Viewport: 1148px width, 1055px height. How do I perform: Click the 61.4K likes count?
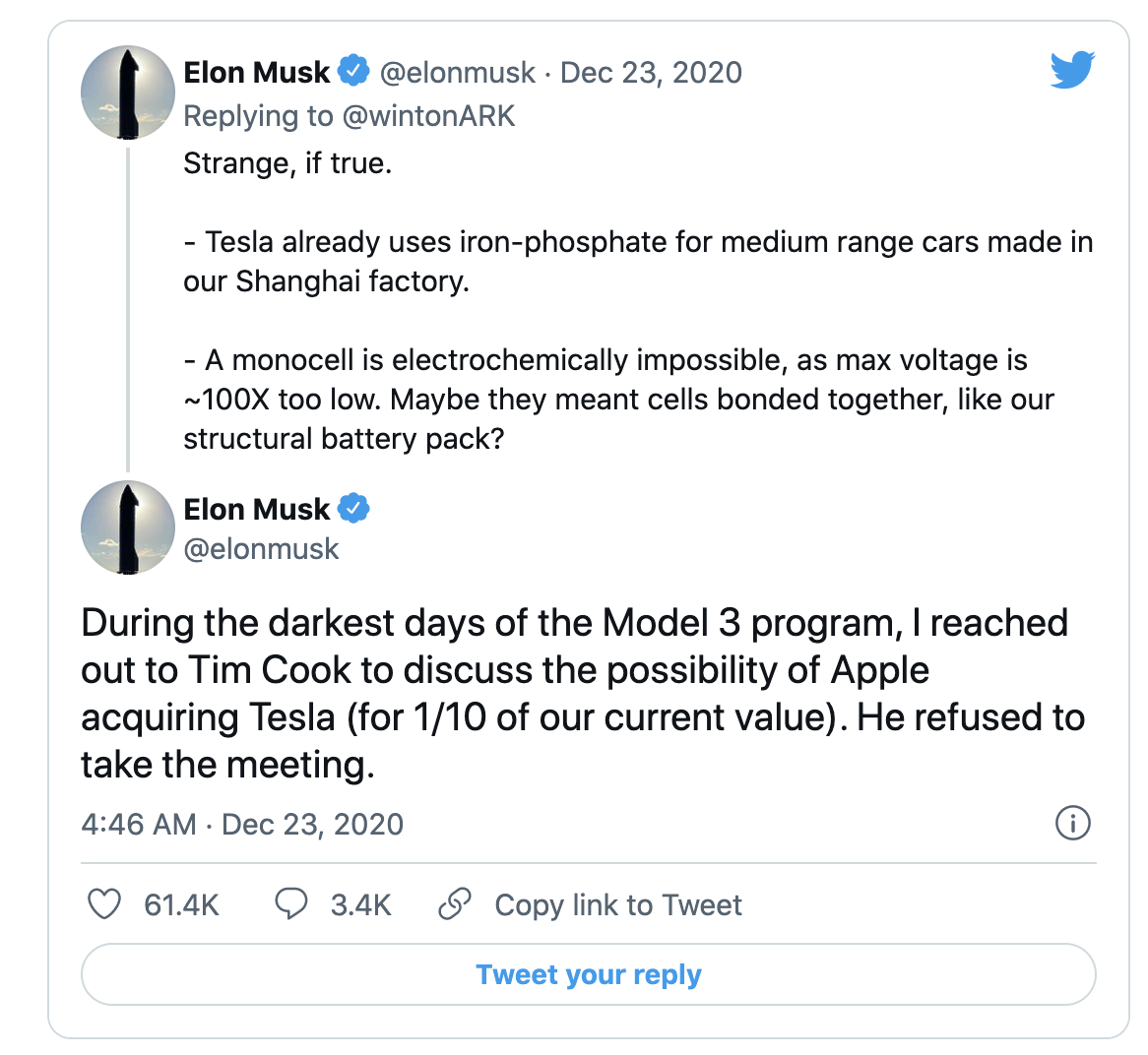181,905
